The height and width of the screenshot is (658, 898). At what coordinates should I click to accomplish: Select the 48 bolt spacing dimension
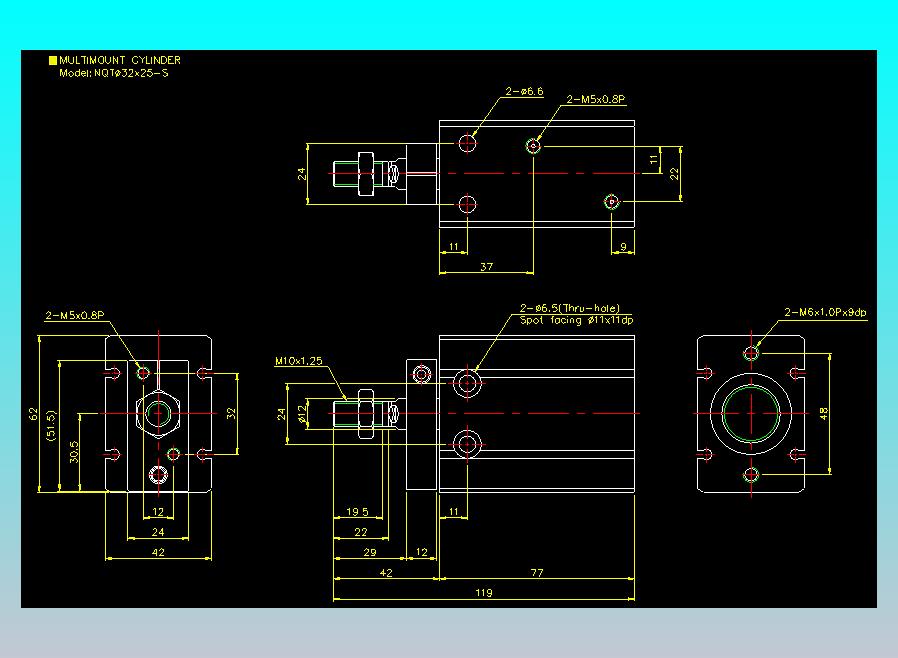(824, 413)
